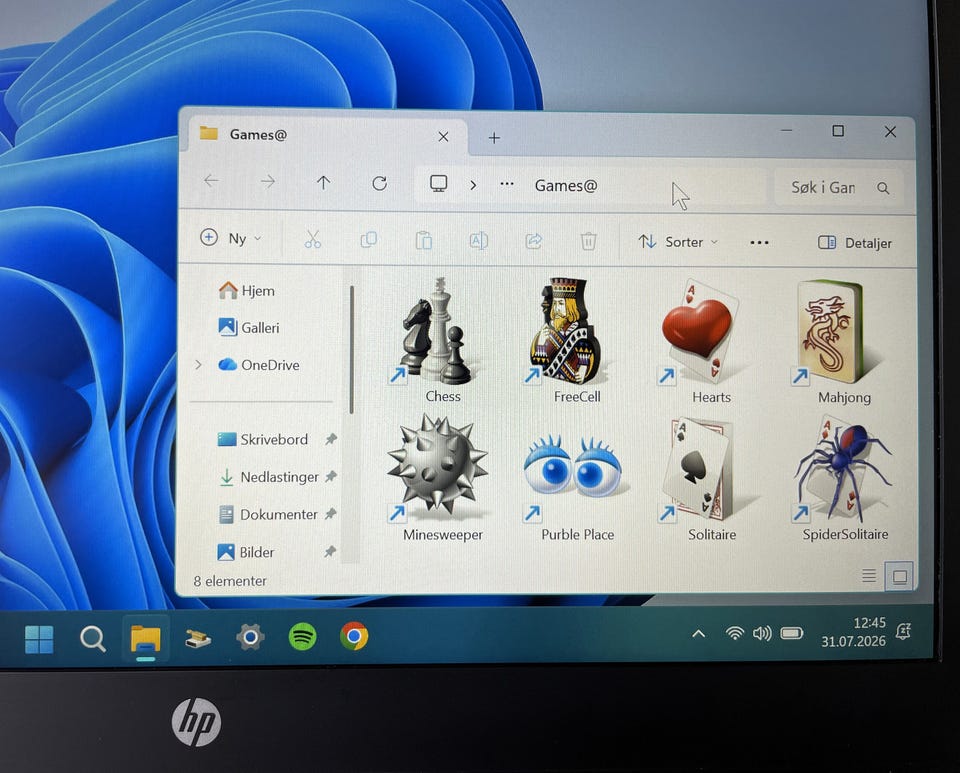The image size is (960, 773).
Task: Toggle the Detaljer details pane
Action: 855,243
